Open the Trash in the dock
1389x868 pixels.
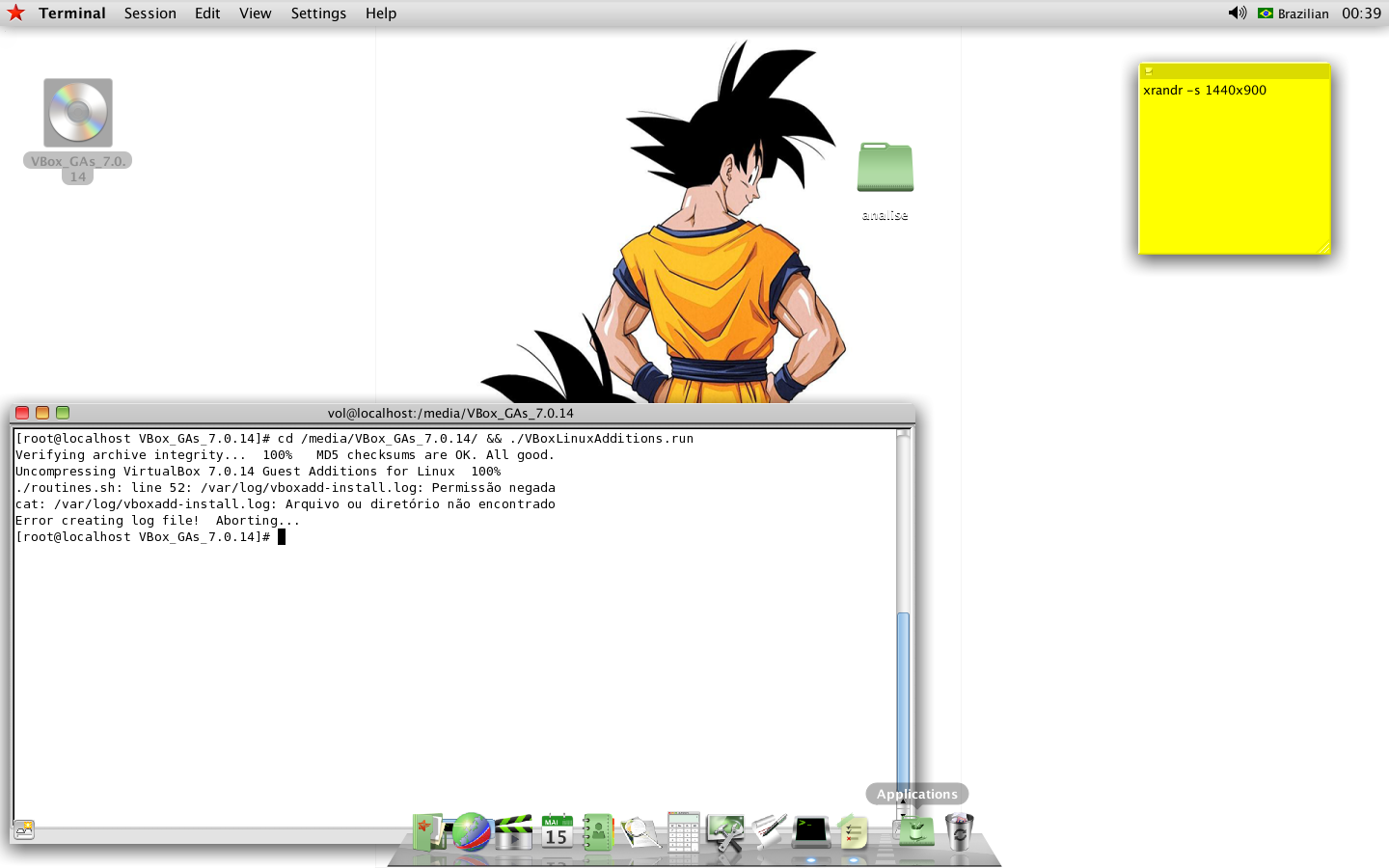[959, 830]
